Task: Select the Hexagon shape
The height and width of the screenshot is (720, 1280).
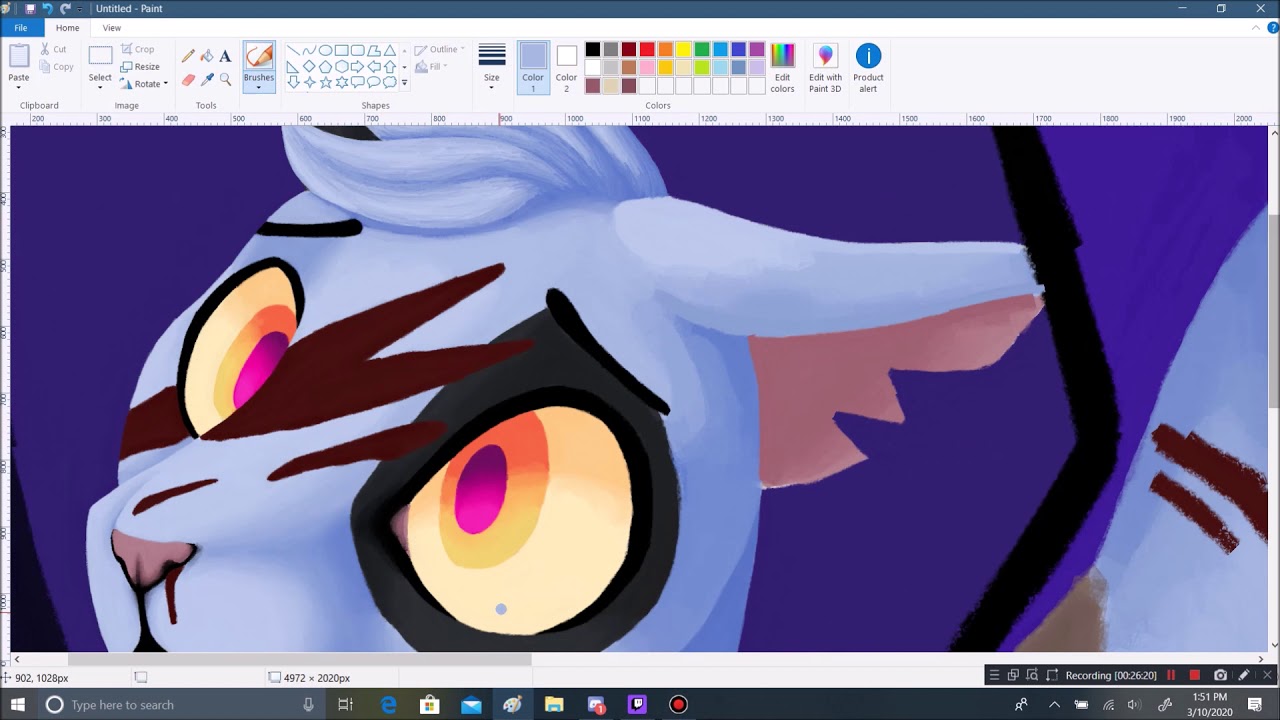Action: pos(341,66)
